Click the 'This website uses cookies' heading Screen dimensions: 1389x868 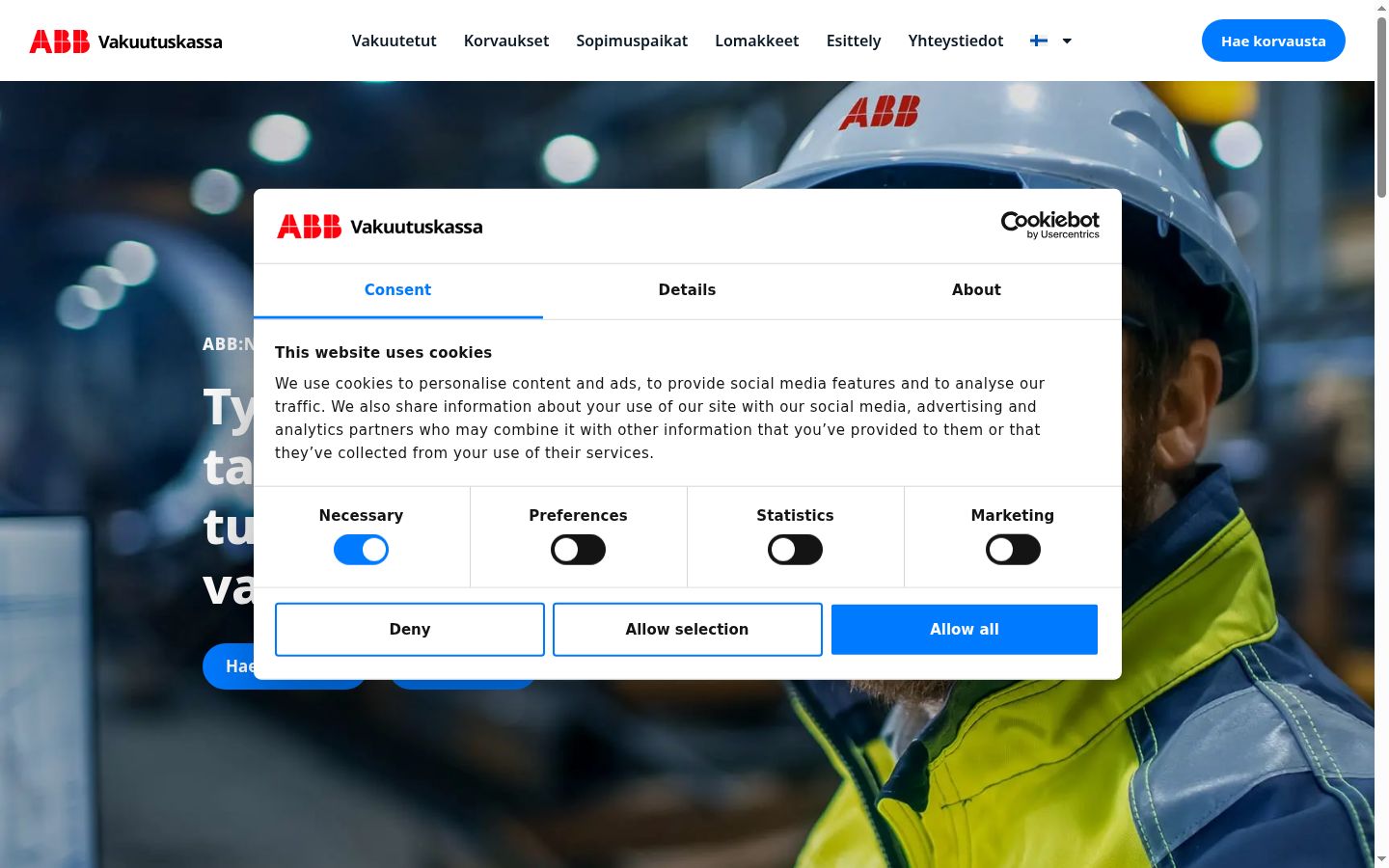click(383, 353)
